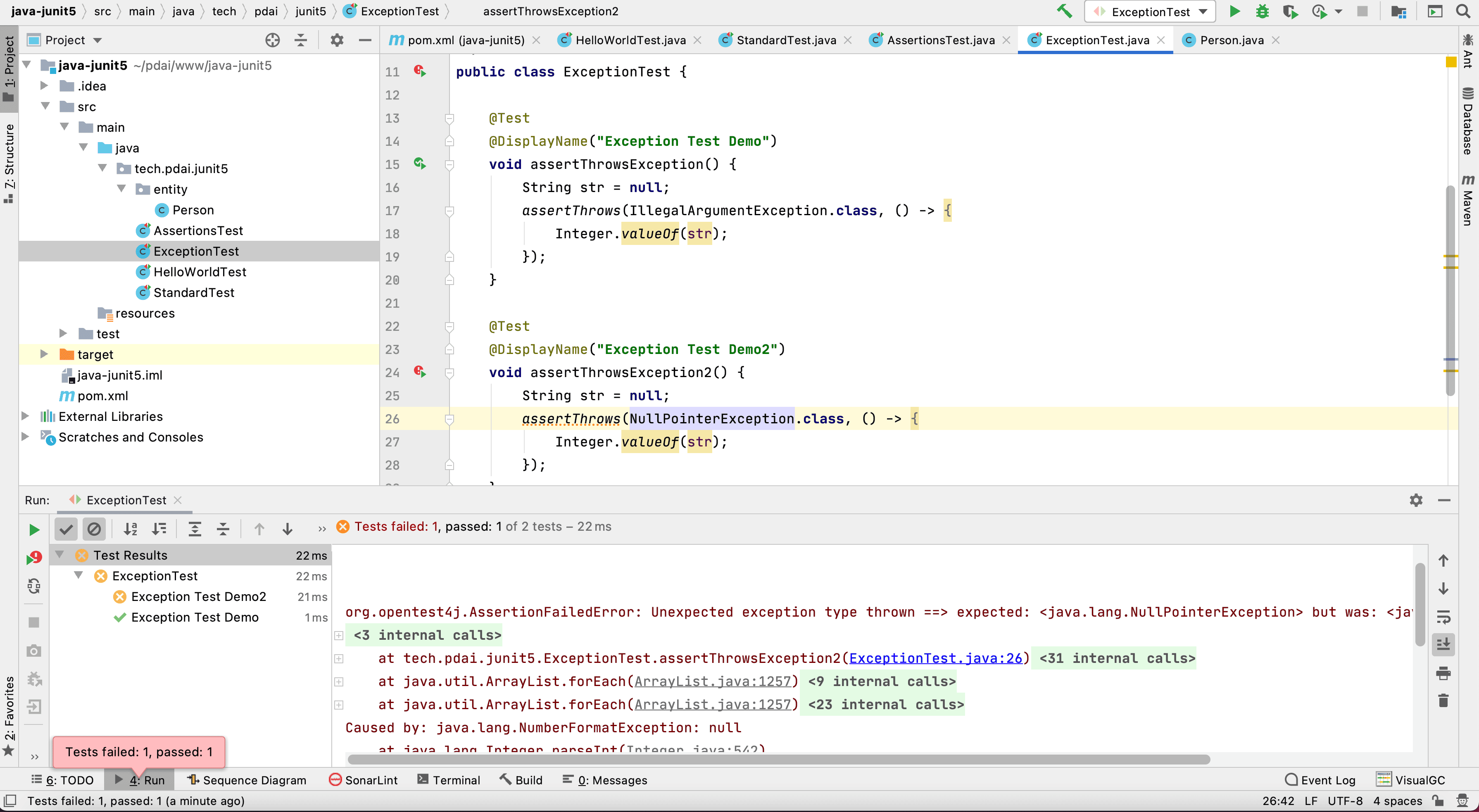Start the Debug bug icon
This screenshot has width=1479, height=812.
pos(1261,12)
